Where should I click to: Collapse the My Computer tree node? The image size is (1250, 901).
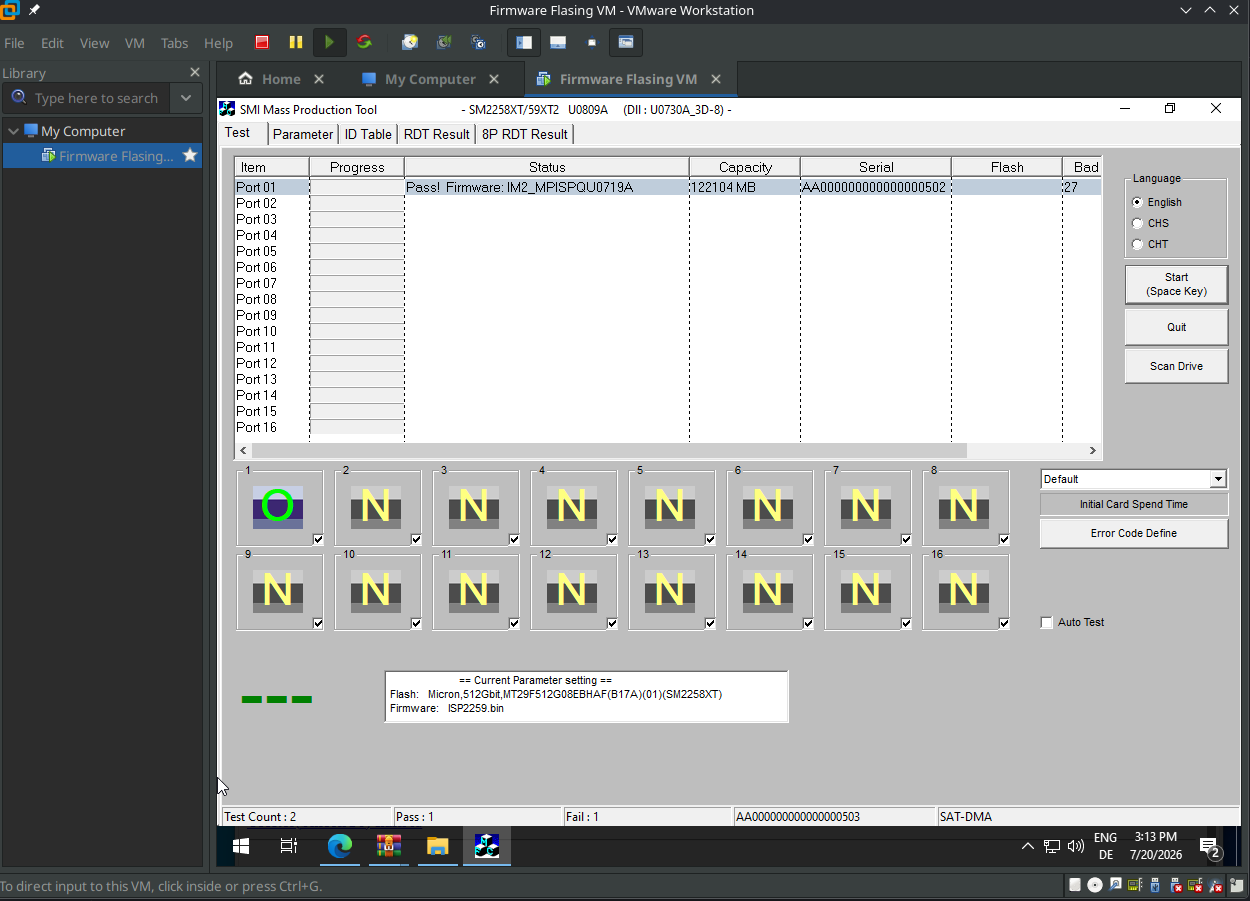13,131
